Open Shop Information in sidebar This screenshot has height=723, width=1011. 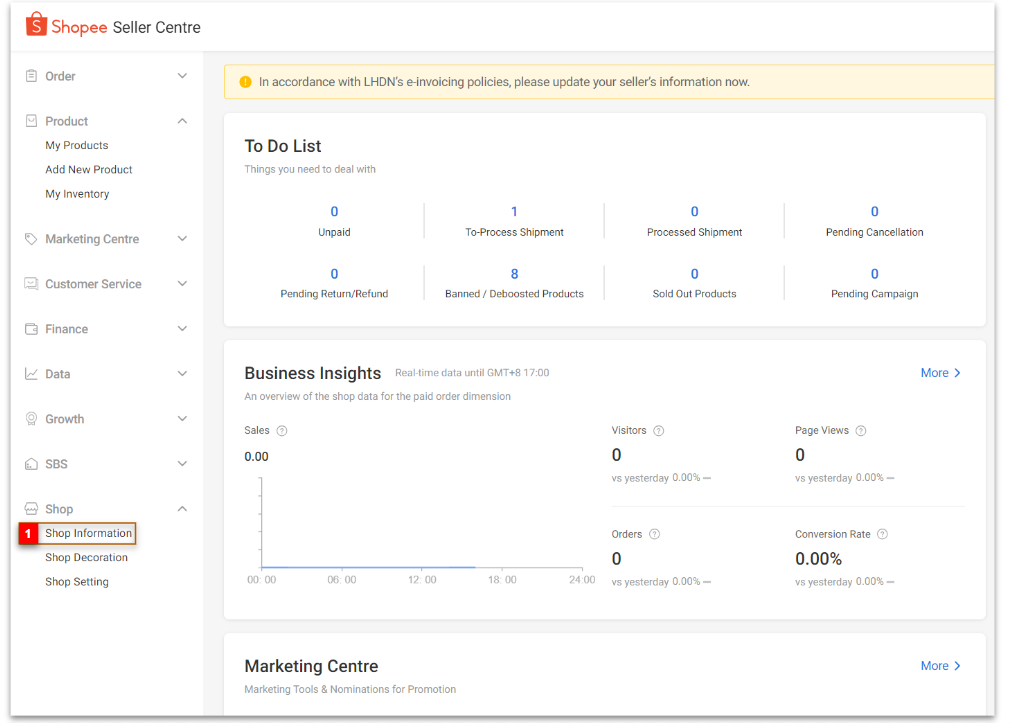coord(88,534)
